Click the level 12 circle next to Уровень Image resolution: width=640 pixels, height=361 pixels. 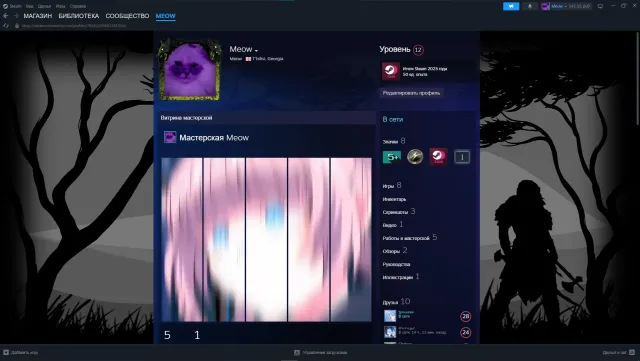pyautogui.click(x=418, y=50)
